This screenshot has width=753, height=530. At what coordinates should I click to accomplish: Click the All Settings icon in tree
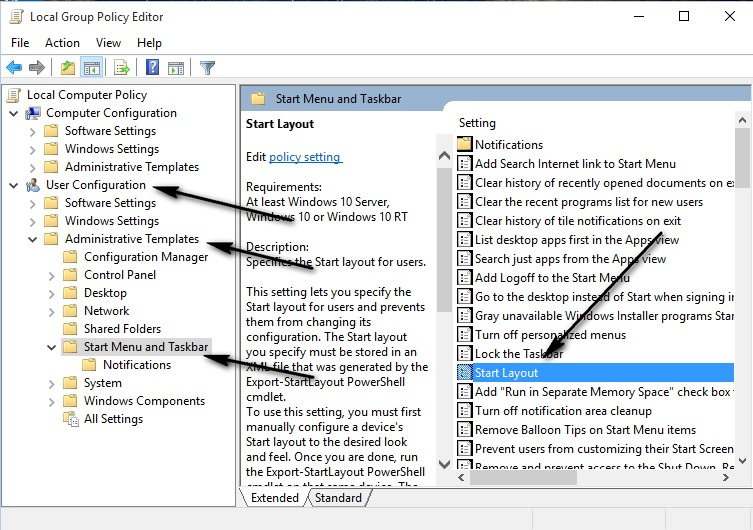pyautogui.click(x=71, y=419)
